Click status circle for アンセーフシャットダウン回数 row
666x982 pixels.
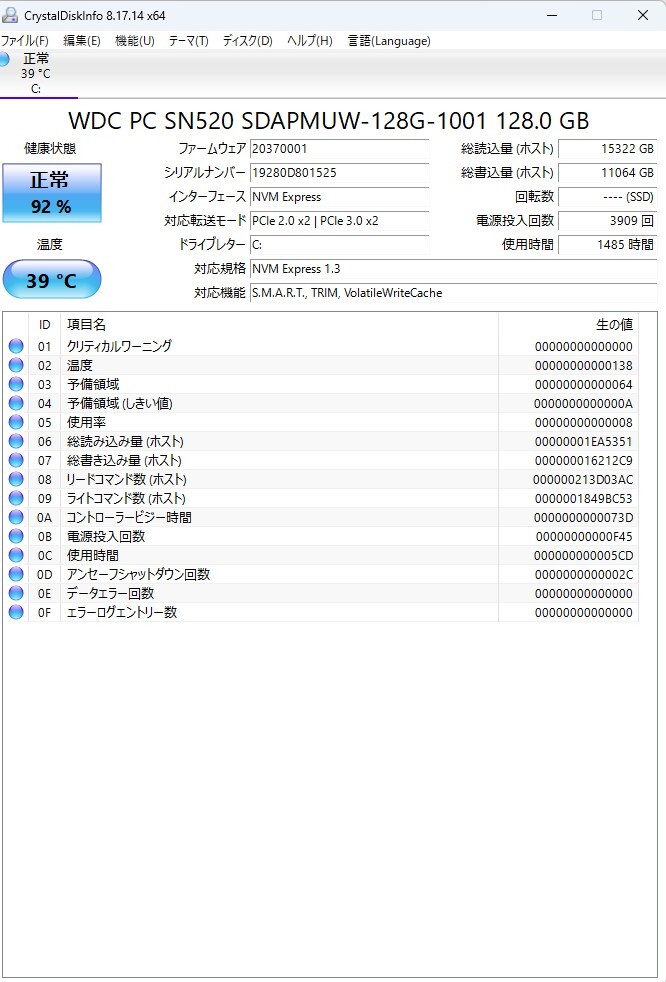16,574
